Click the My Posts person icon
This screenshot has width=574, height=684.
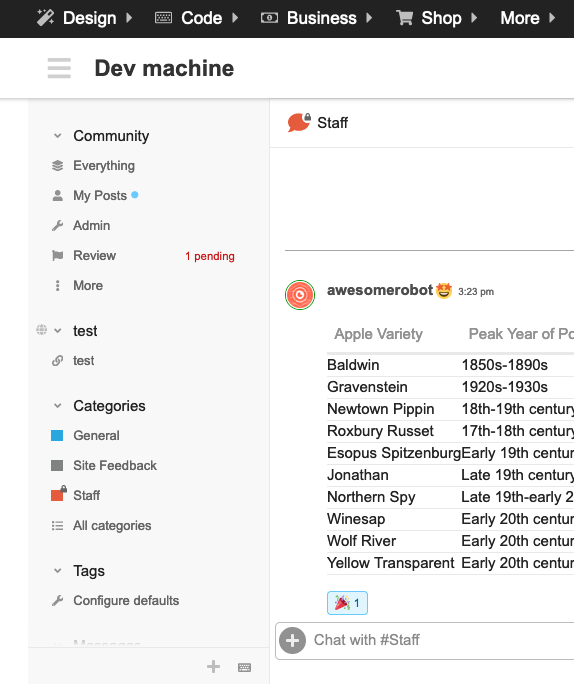click(58, 195)
